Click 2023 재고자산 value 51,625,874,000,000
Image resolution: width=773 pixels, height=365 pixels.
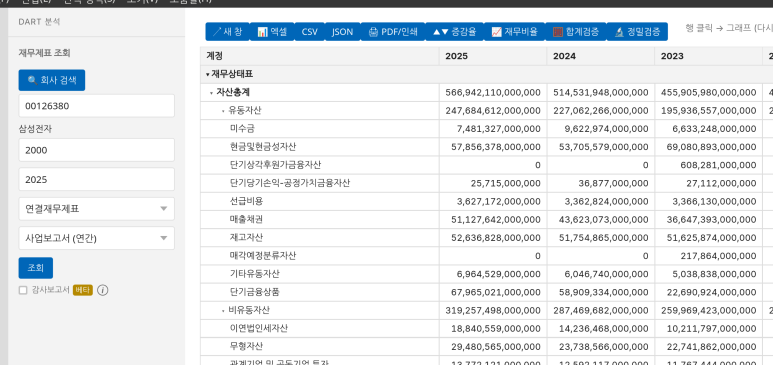click(x=711, y=238)
